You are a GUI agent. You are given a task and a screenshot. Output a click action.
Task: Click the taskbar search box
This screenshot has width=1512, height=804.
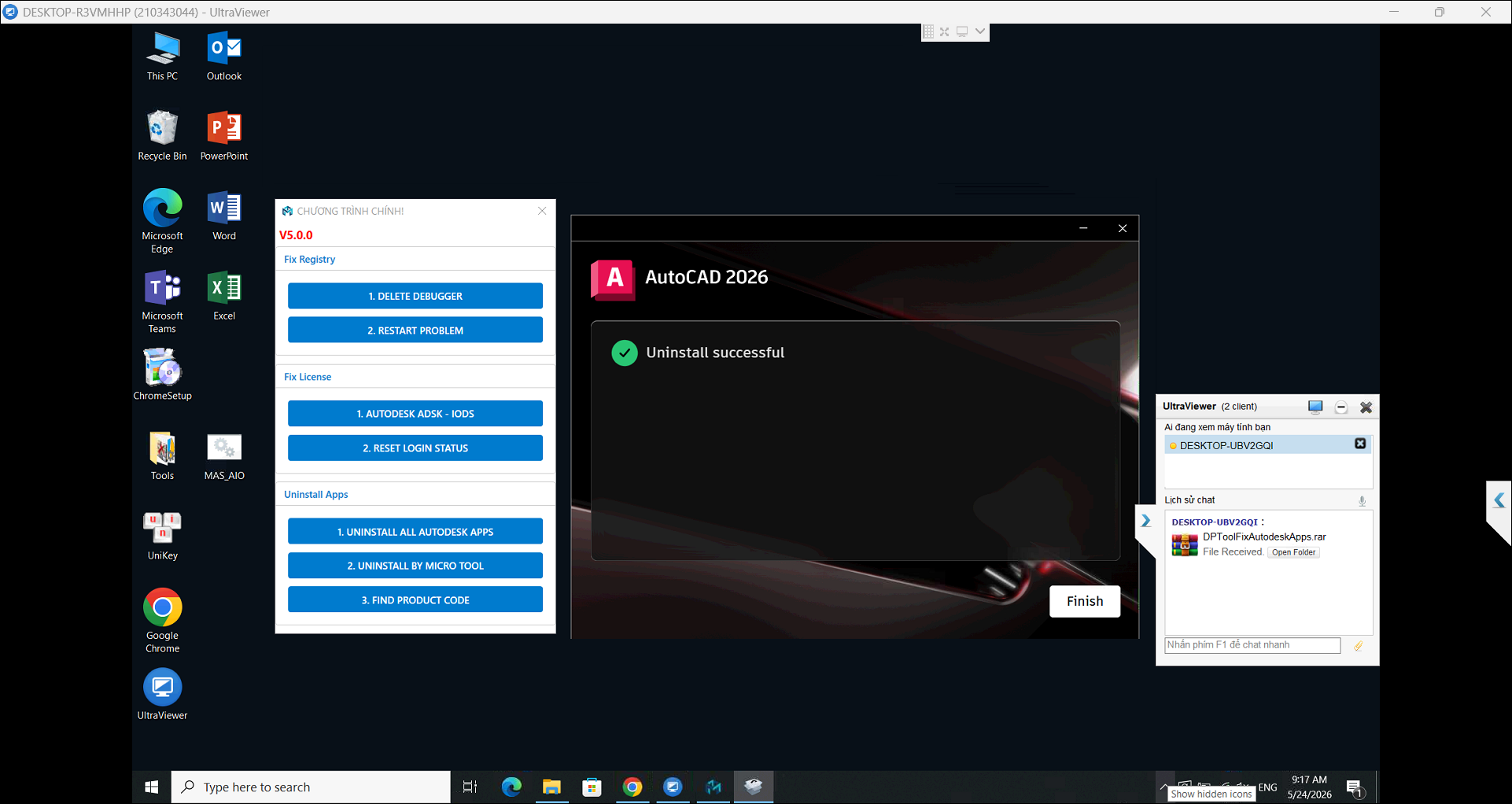pyautogui.click(x=311, y=787)
